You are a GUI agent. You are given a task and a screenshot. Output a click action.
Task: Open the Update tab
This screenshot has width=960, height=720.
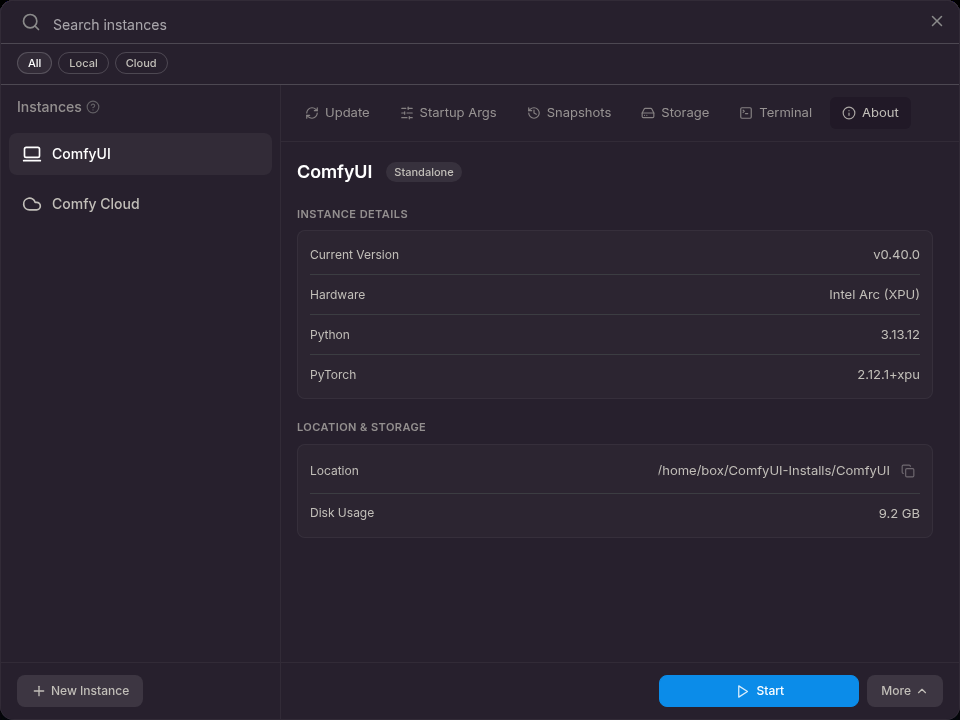click(337, 113)
